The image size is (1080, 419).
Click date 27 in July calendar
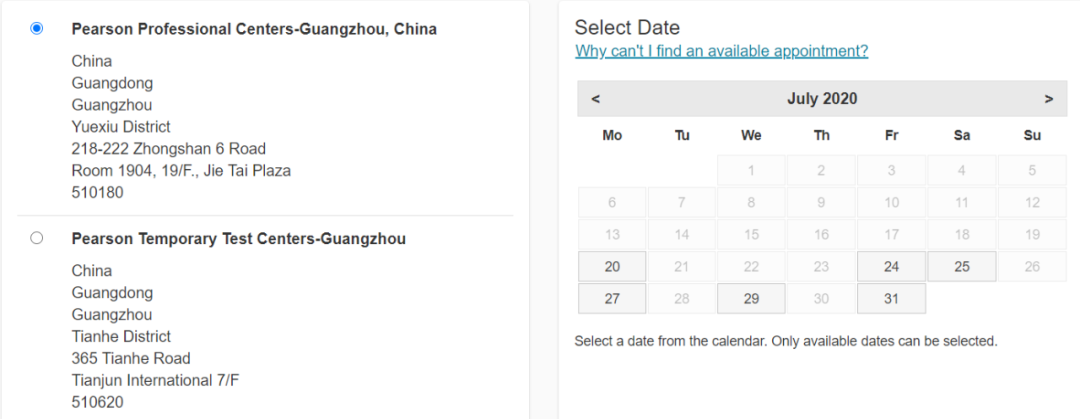(612, 299)
